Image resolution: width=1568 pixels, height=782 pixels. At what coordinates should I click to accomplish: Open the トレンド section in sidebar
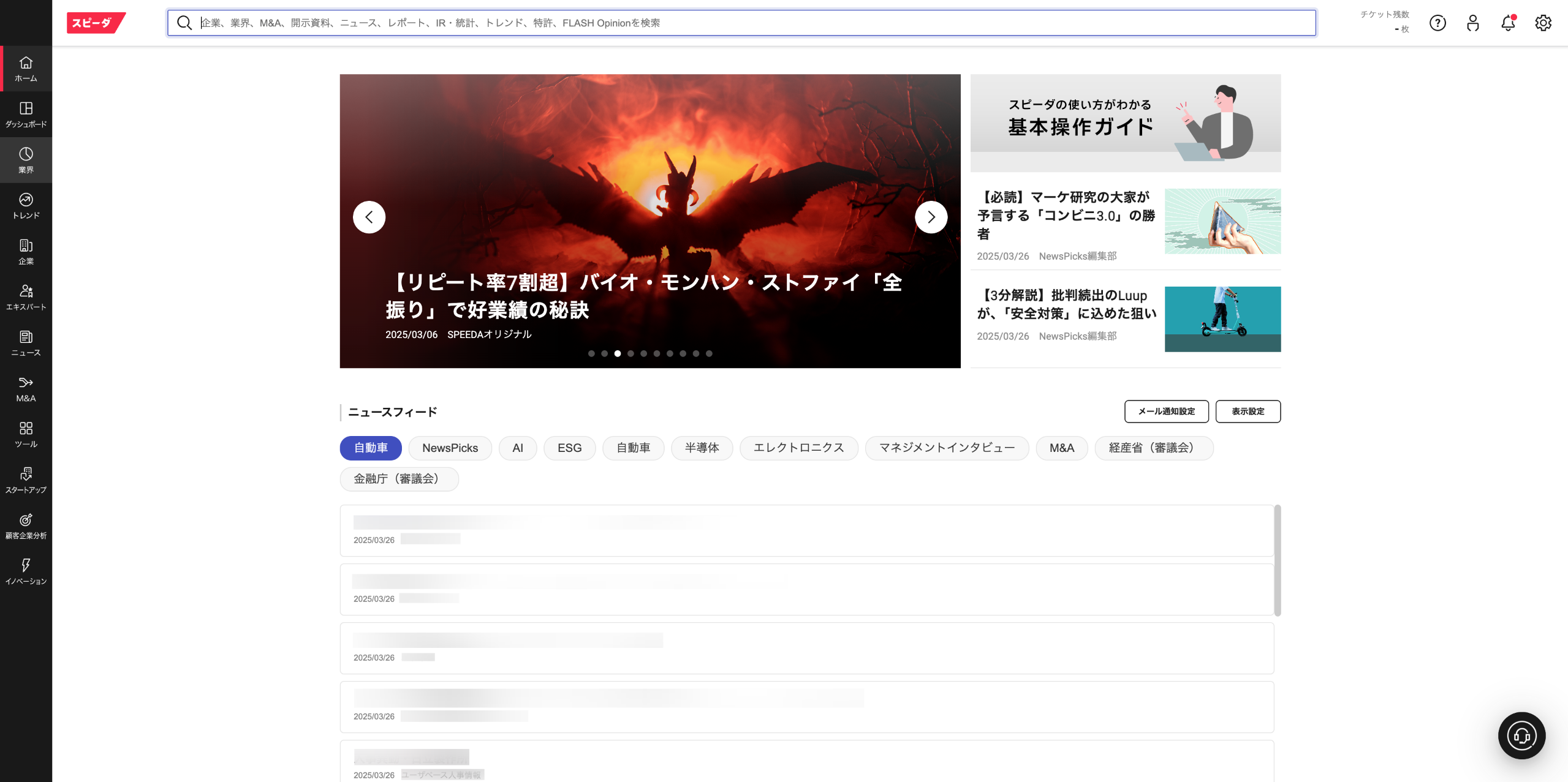[x=26, y=206]
